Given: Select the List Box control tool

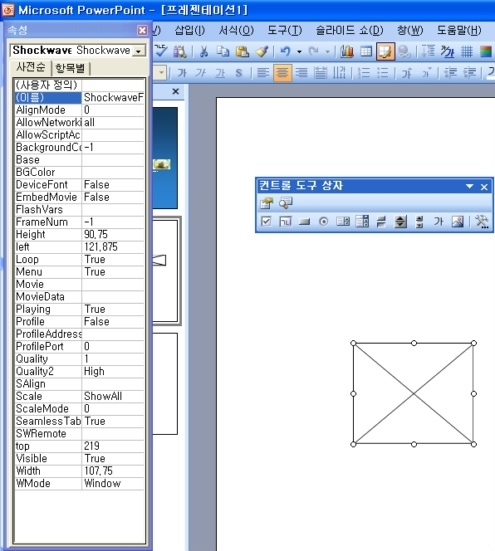Looking at the screenshot, I should (x=343, y=221).
